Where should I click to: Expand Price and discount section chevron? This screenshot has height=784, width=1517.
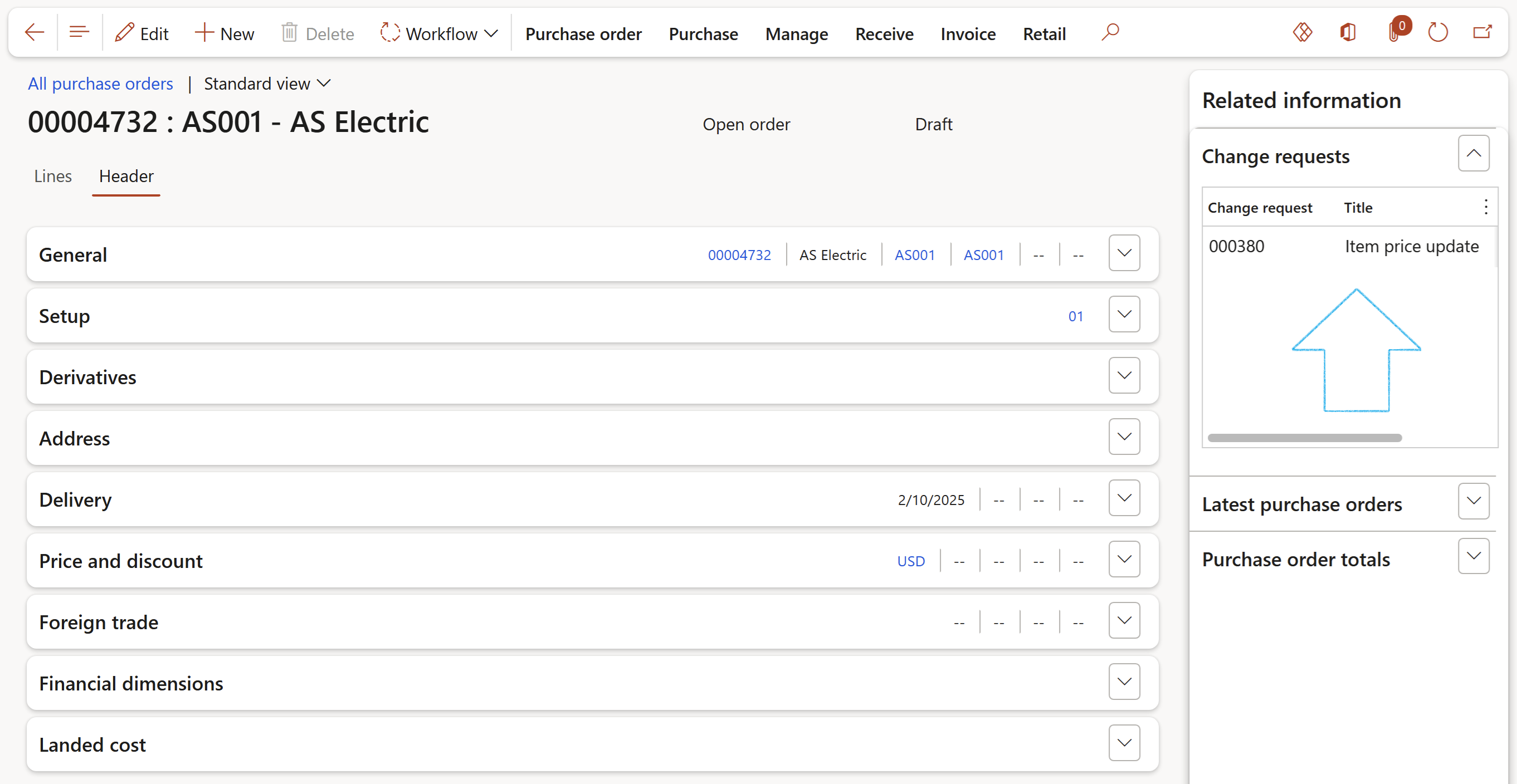pyautogui.click(x=1124, y=559)
